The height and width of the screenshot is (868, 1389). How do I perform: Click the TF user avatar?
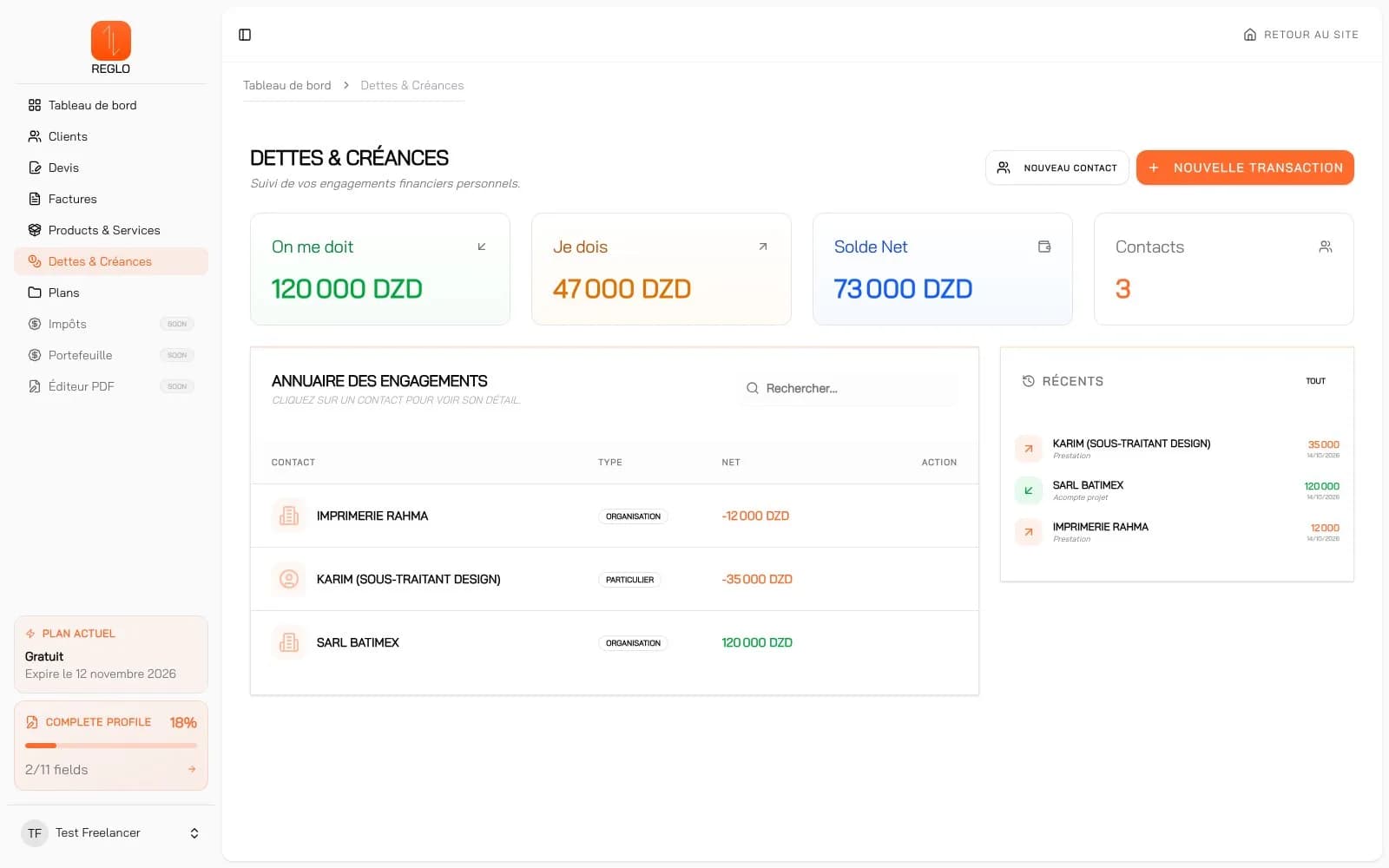coord(35,833)
